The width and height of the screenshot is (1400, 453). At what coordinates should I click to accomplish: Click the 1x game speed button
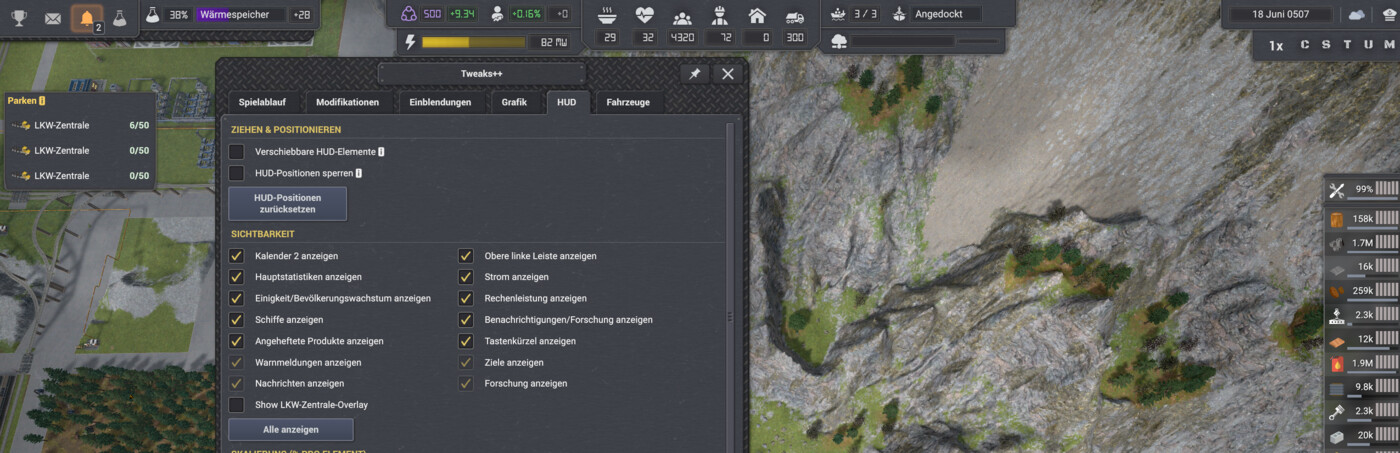click(1276, 45)
